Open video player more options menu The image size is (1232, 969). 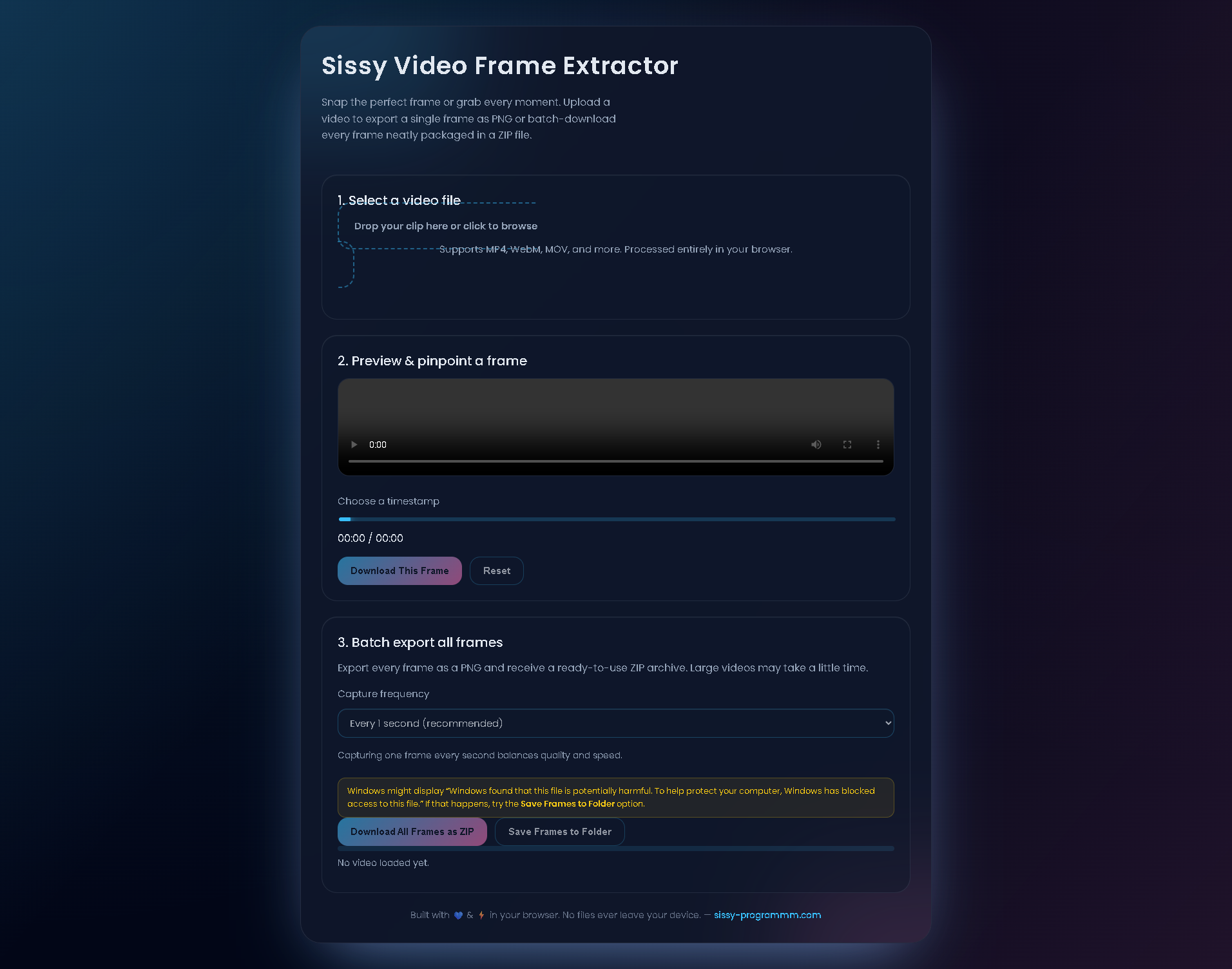pyautogui.click(x=878, y=445)
